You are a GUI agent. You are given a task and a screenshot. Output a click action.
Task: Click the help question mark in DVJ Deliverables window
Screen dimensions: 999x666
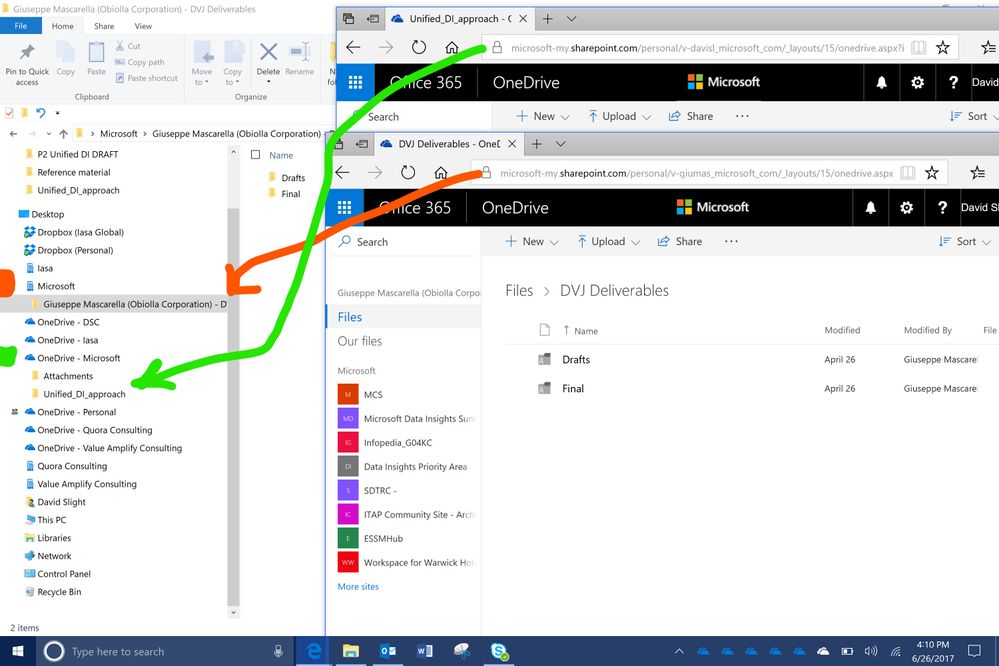(x=942, y=208)
